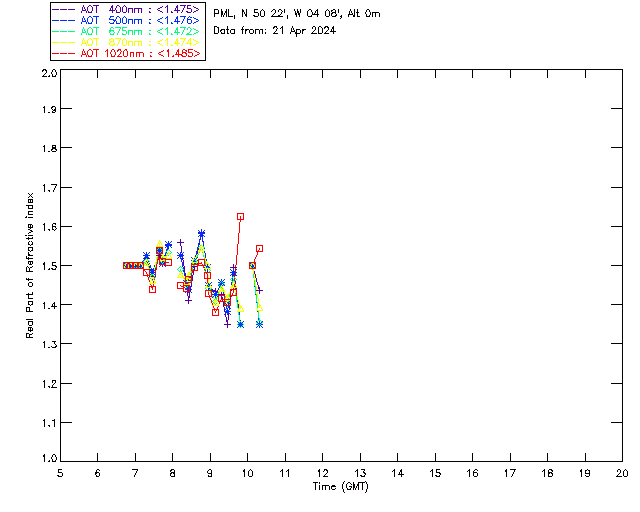Click x-axis tick label 12
Viewport: 640px width, 512px height.
tap(322, 473)
